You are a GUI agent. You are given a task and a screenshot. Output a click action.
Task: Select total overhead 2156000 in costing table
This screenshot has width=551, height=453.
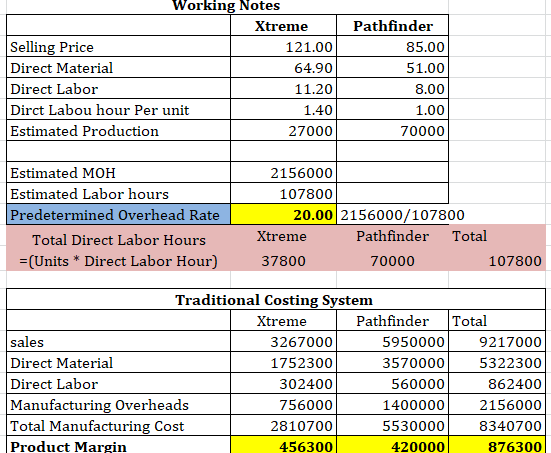tap(497, 405)
